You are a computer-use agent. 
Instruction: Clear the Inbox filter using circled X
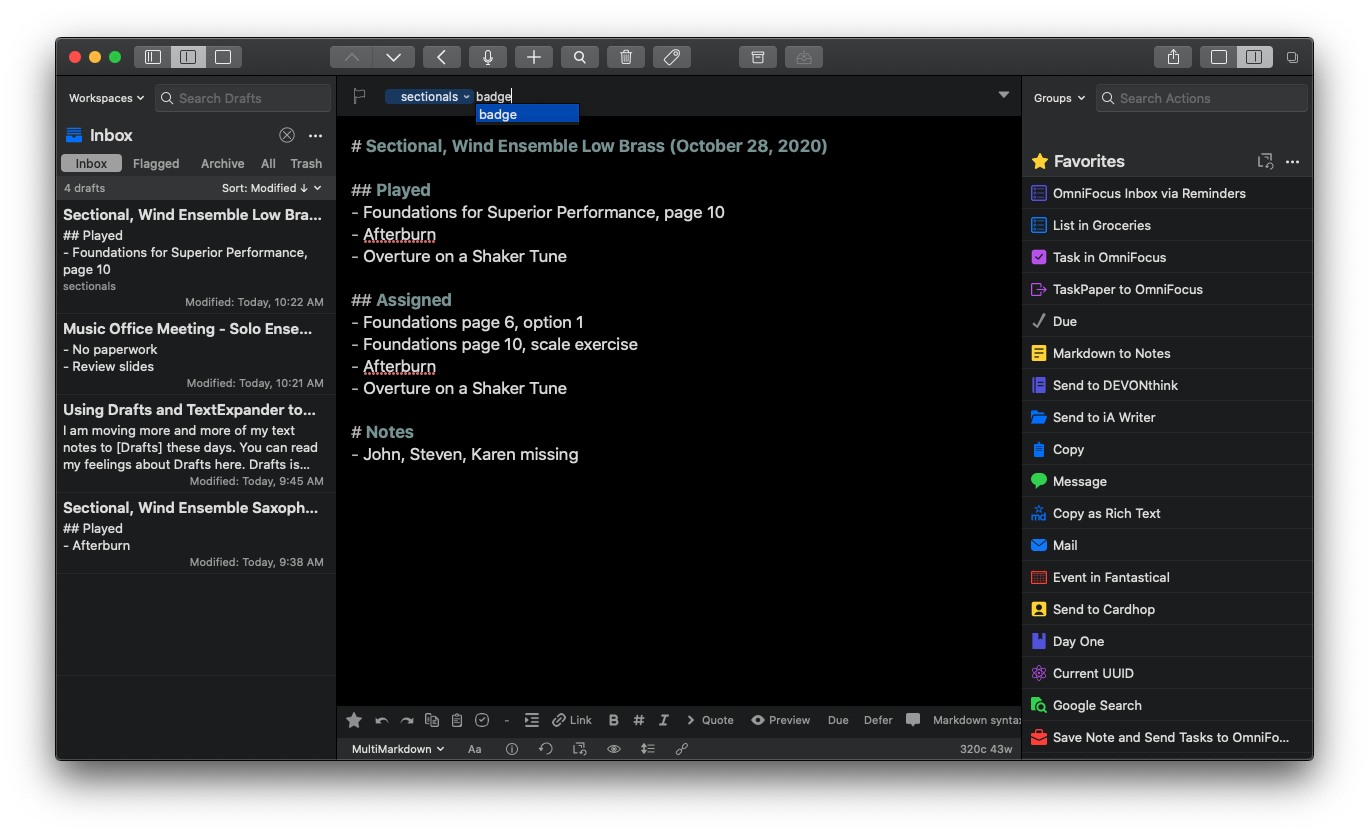[x=287, y=135]
